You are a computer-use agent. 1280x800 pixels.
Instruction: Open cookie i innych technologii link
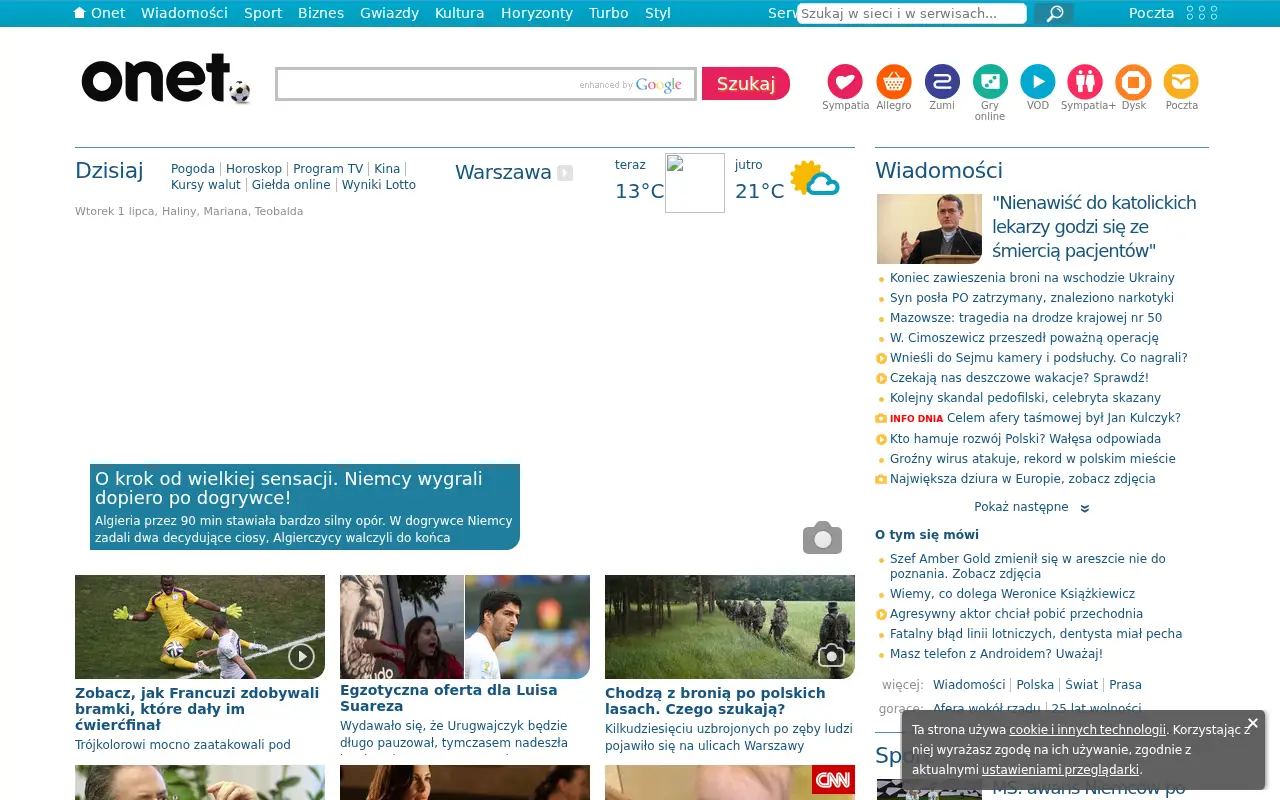(x=1087, y=730)
